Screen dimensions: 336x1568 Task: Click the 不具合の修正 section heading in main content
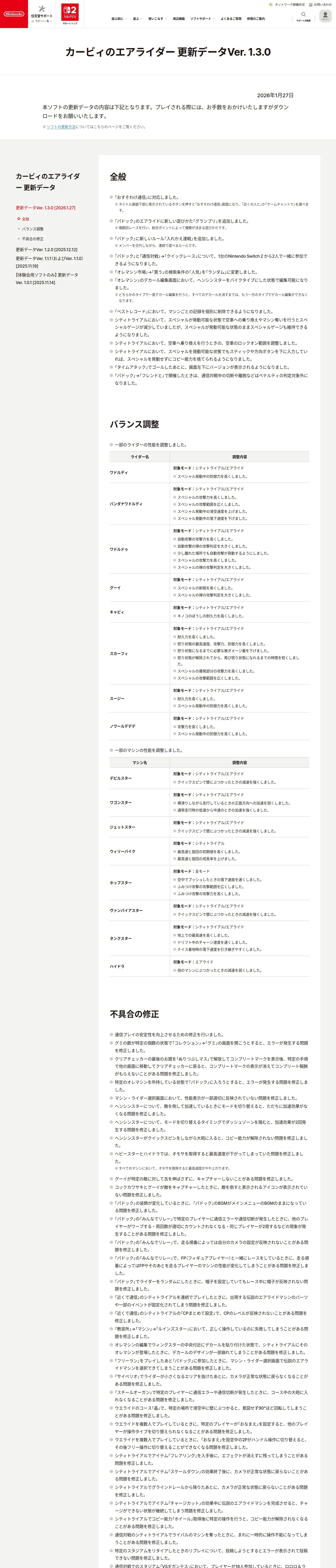tap(134, 1014)
